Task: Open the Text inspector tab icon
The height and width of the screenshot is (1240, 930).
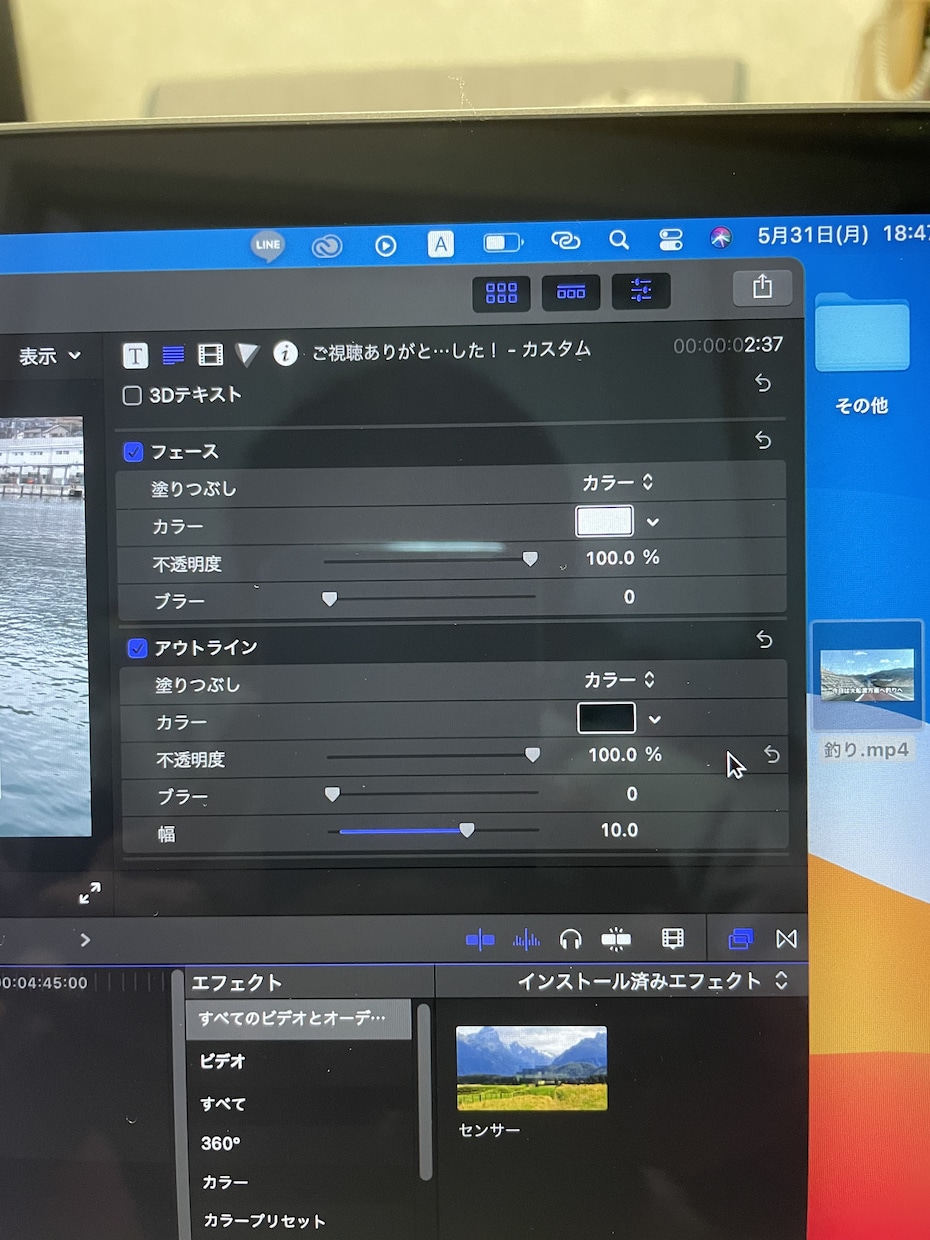Action: pos(136,355)
